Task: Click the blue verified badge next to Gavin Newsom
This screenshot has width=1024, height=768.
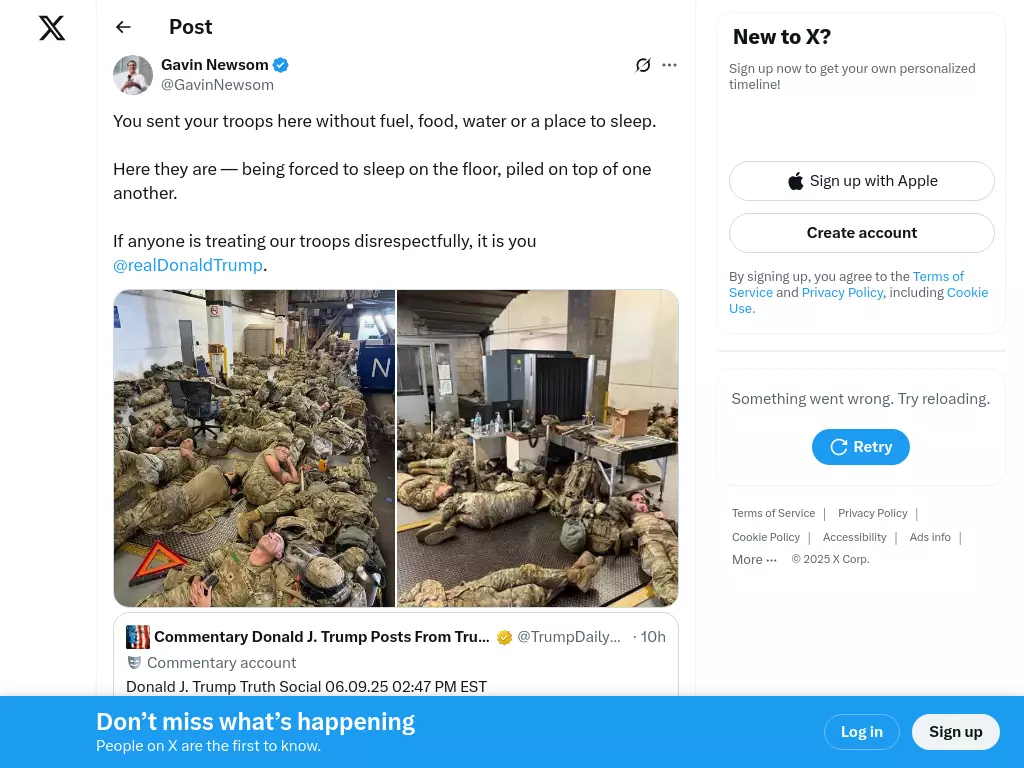Action: (x=281, y=65)
